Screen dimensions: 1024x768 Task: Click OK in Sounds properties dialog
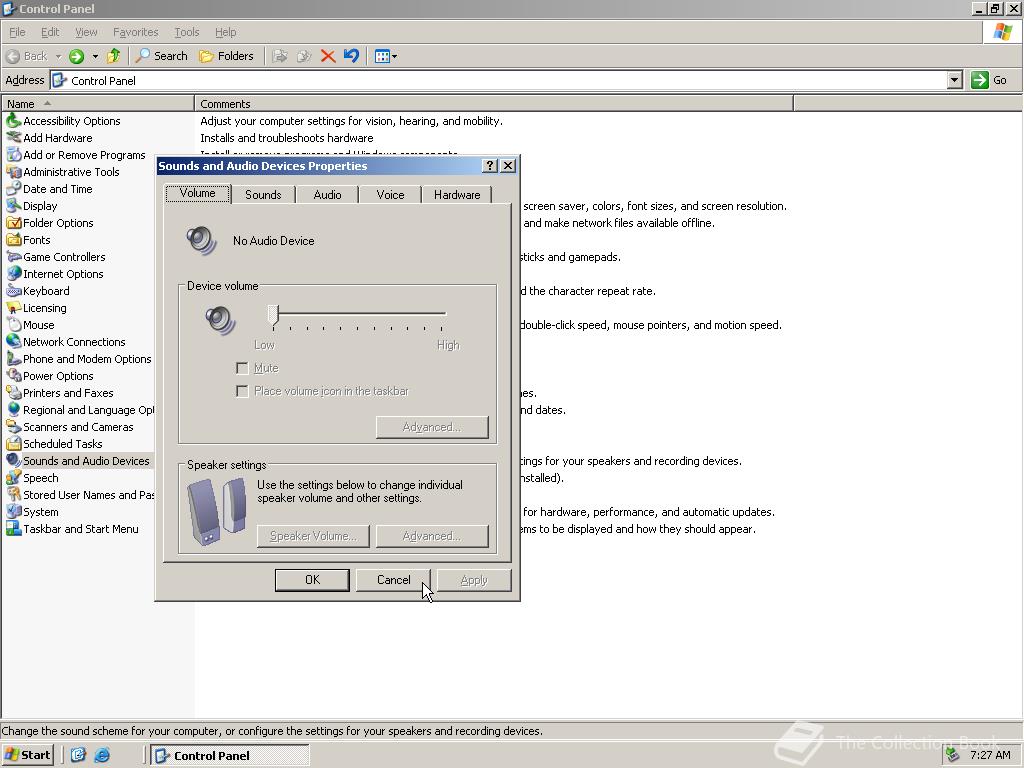pos(312,580)
